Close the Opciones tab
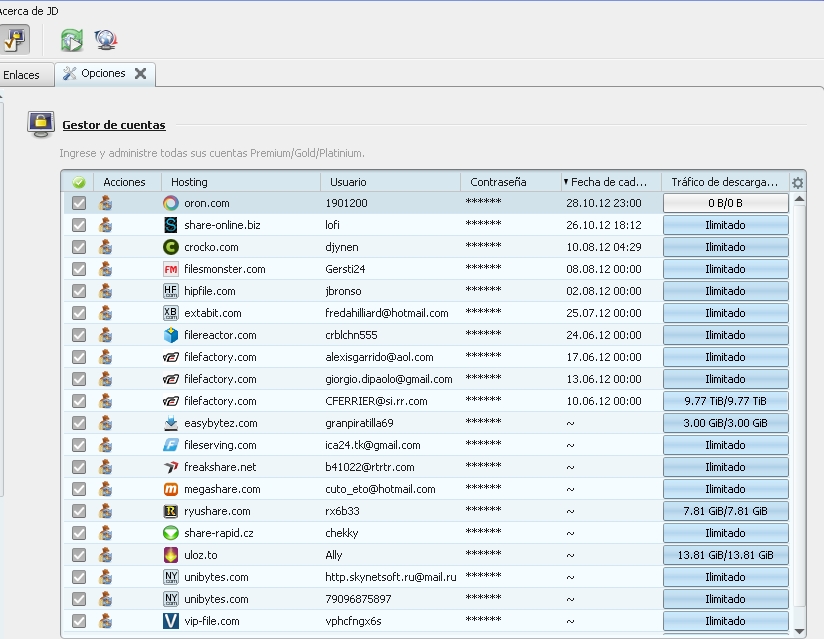 pos(140,74)
